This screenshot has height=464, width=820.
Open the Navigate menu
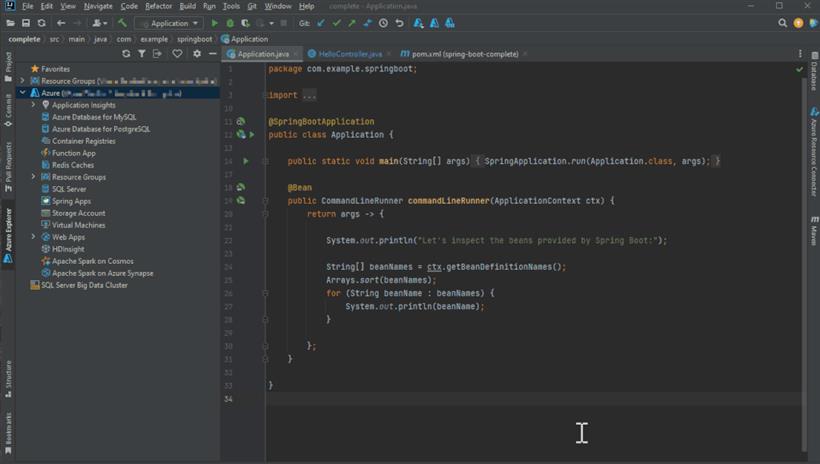(x=98, y=6)
